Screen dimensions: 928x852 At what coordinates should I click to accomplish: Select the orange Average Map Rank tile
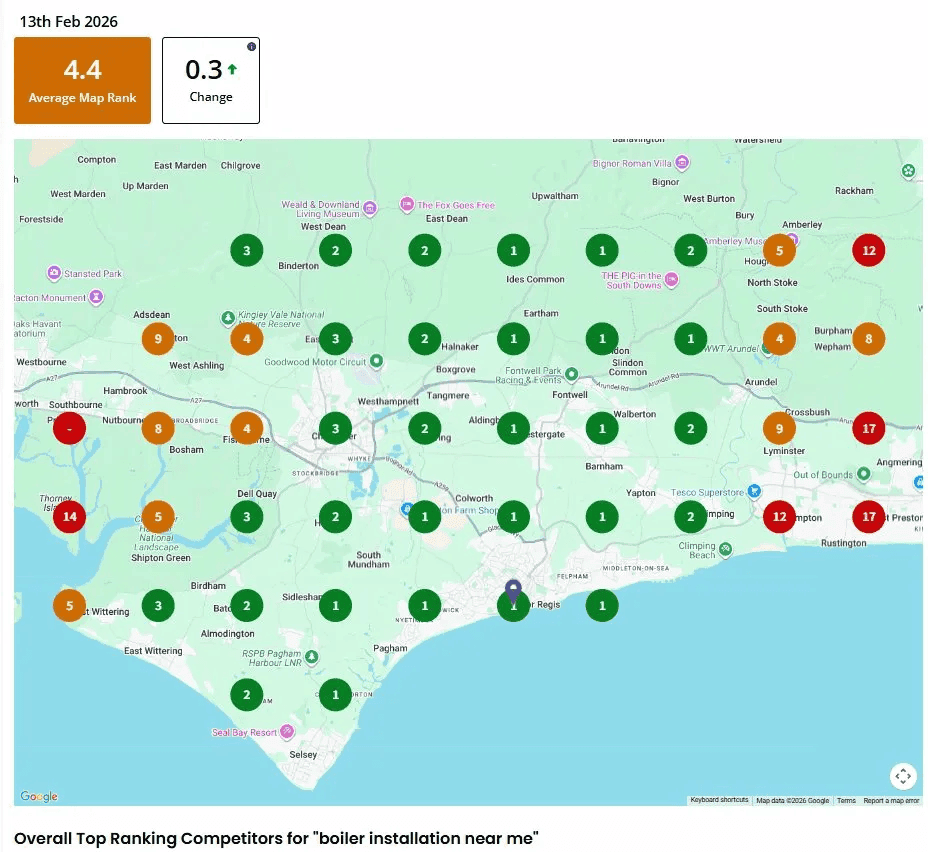coord(82,80)
